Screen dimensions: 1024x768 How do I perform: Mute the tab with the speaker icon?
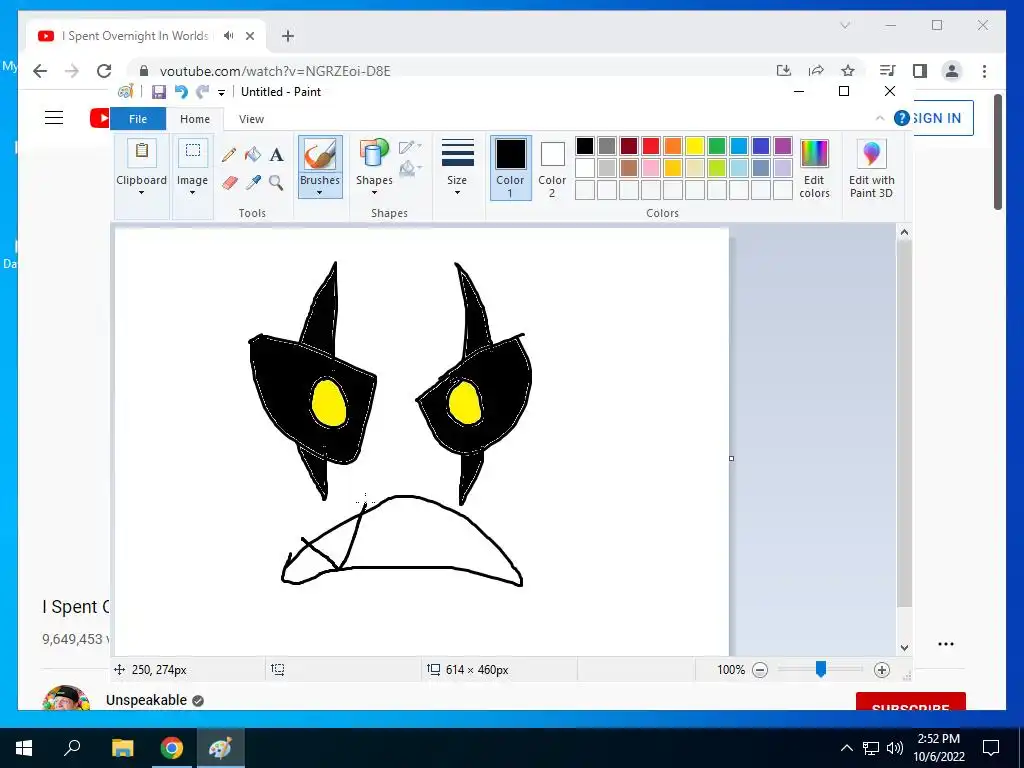tap(228, 36)
